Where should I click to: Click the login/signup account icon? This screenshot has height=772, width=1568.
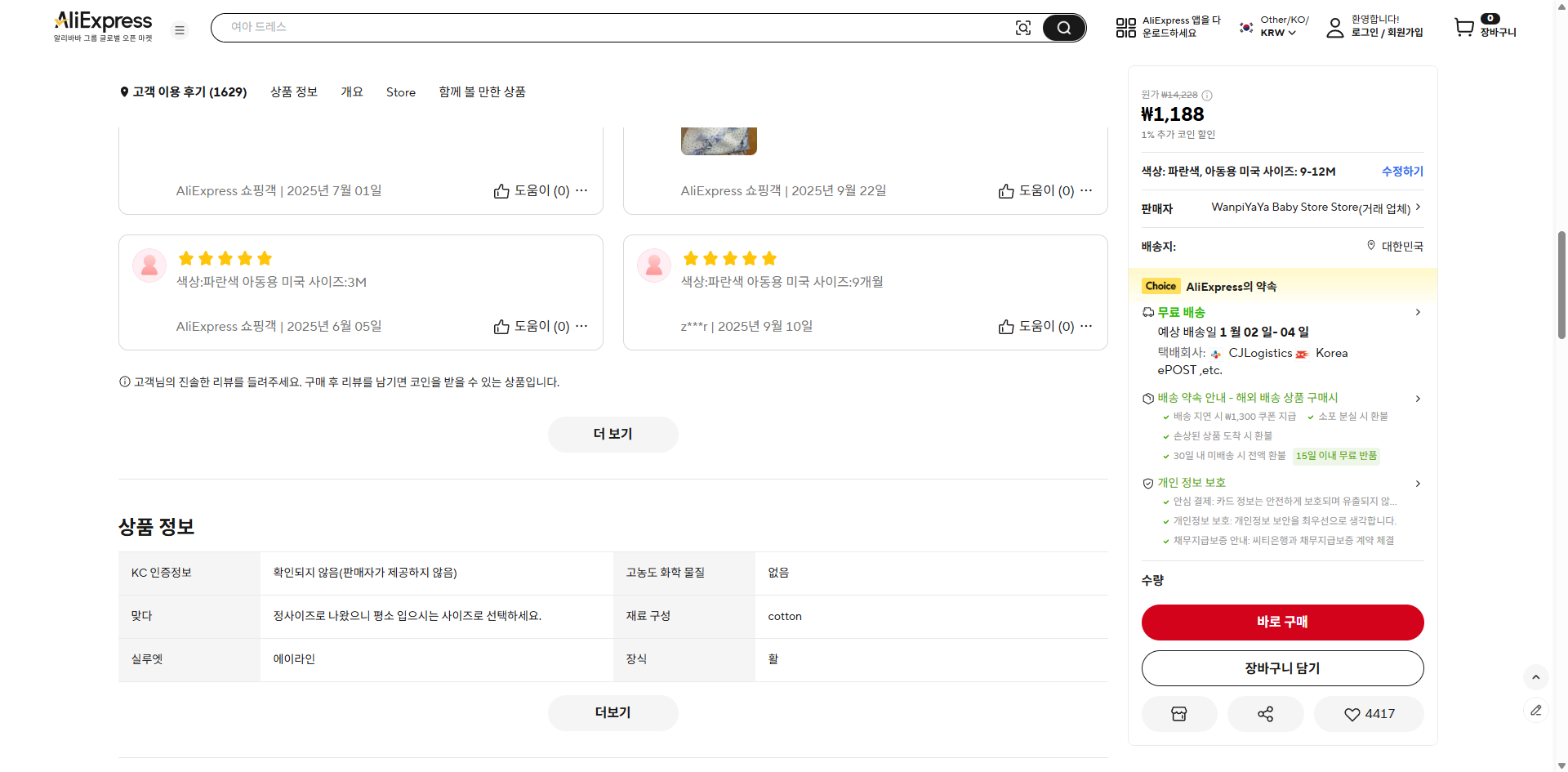[x=1335, y=27]
